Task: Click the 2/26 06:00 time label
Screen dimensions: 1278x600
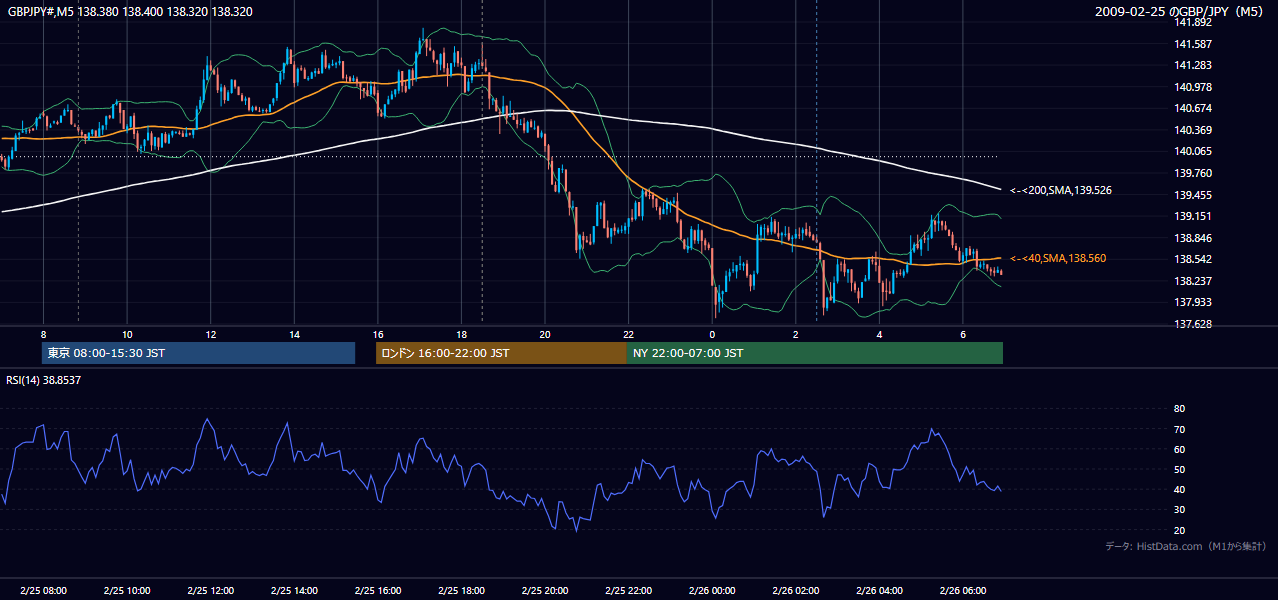Action: coord(964,591)
